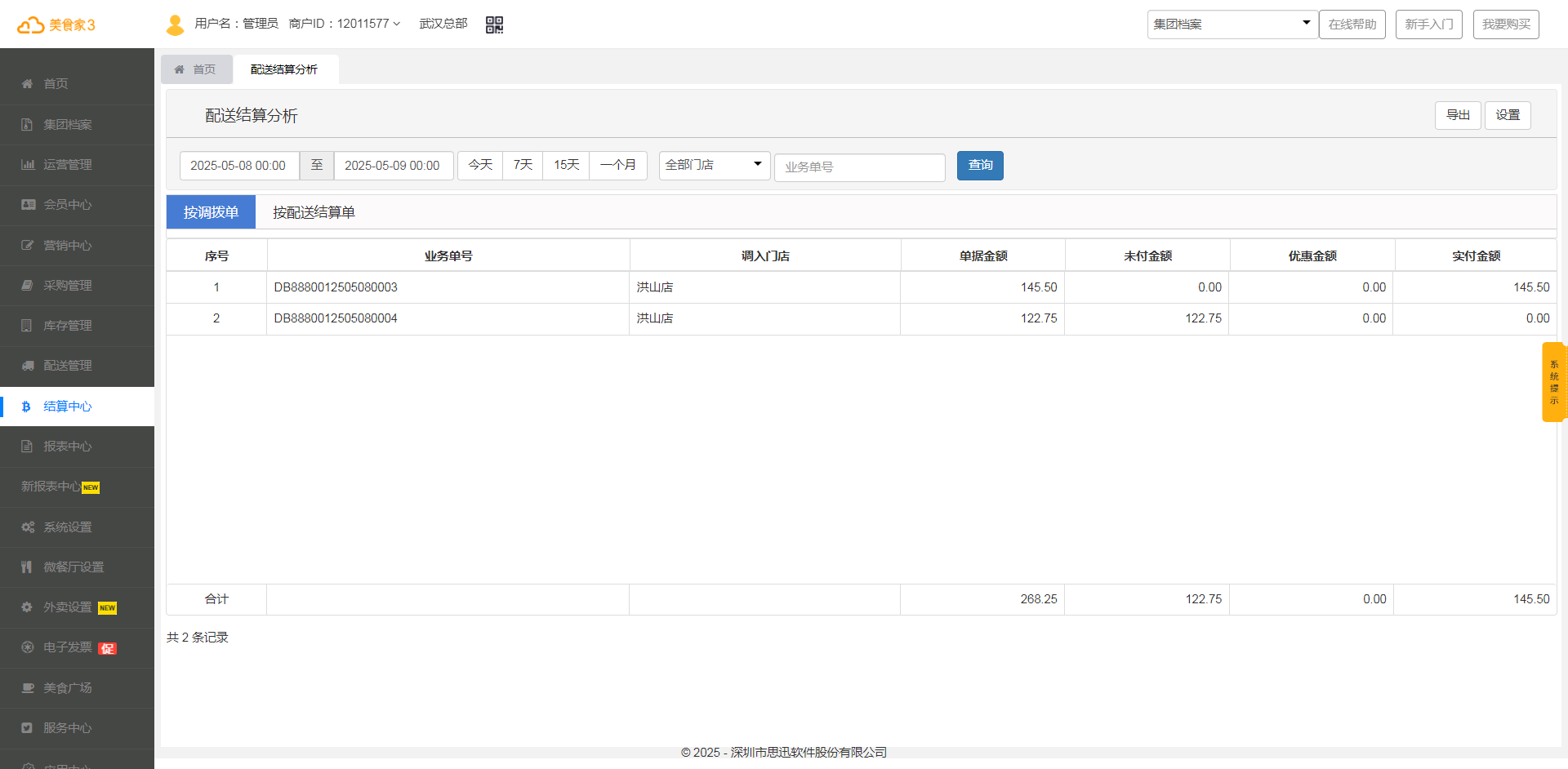Click the 实付金额 column header

coord(1476,256)
